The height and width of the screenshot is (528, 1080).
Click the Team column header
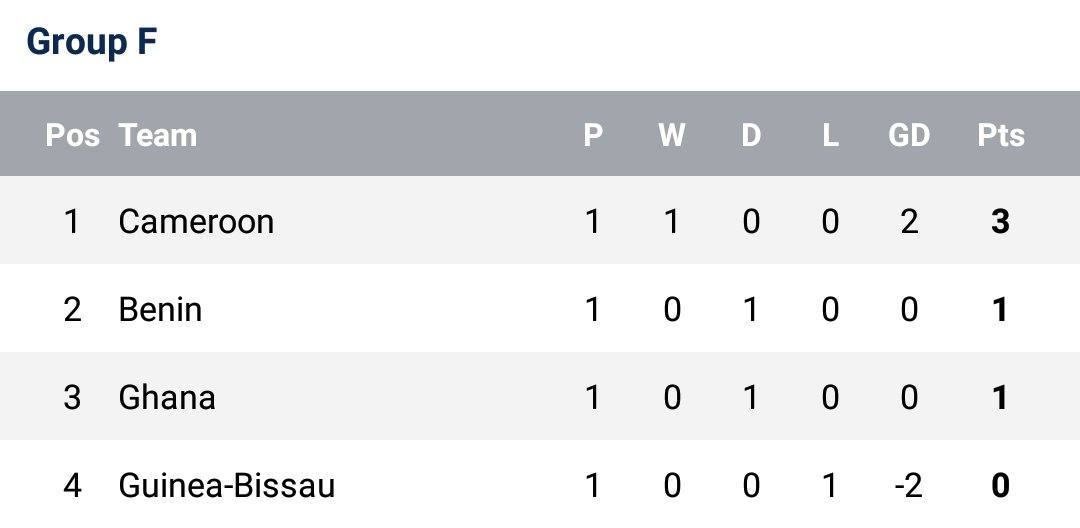tap(158, 135)
